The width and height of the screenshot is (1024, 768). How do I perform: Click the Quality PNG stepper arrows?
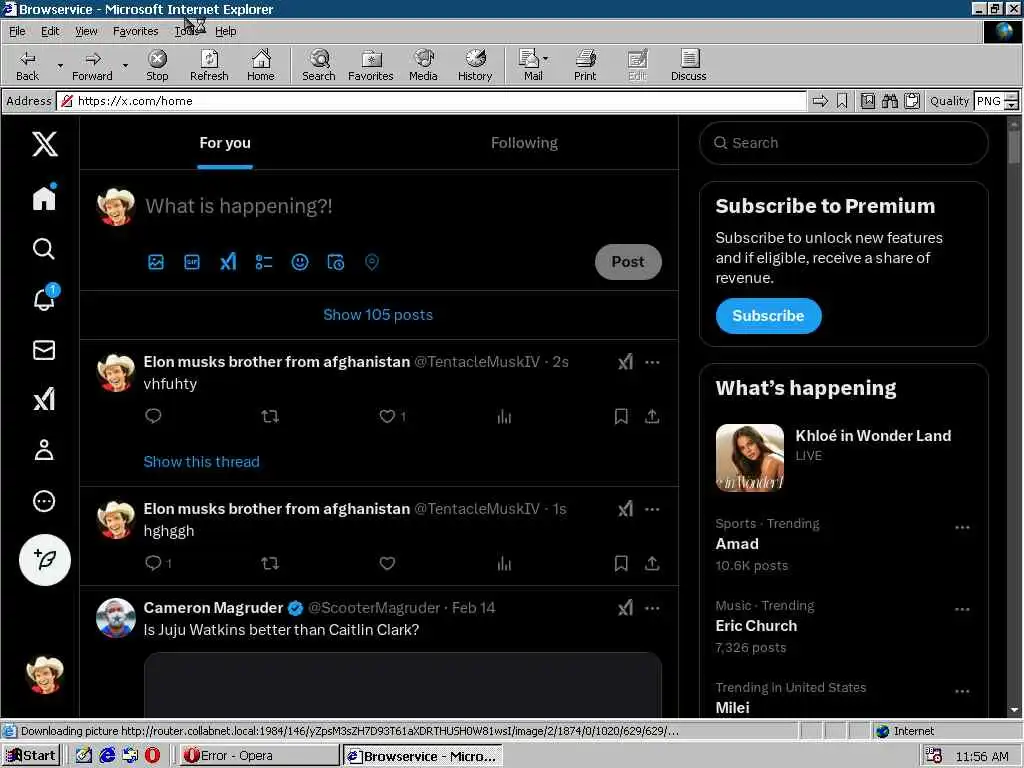[x=1011, y=101]
